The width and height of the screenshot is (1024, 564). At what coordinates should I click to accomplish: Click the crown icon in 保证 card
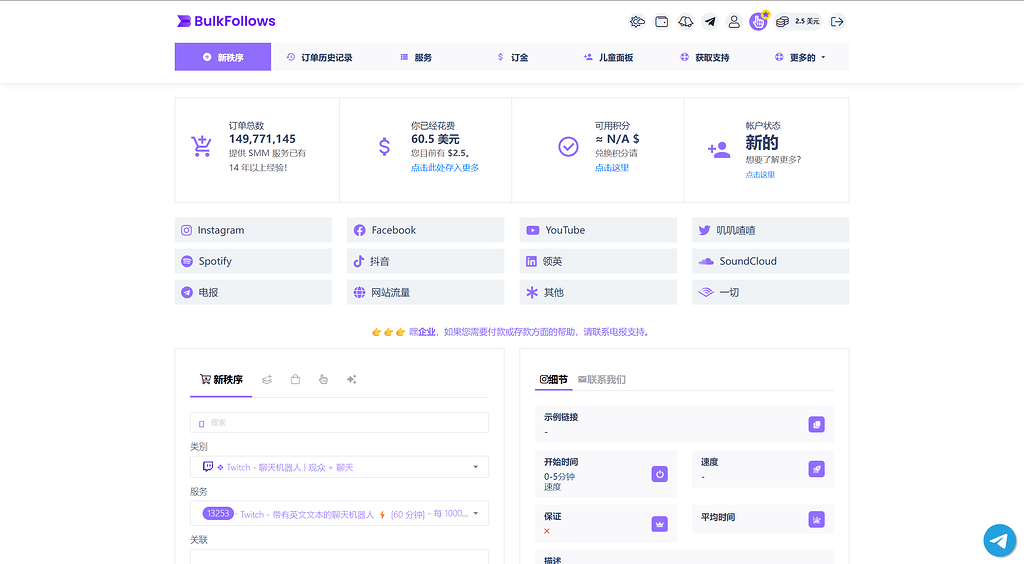(660, 524)
